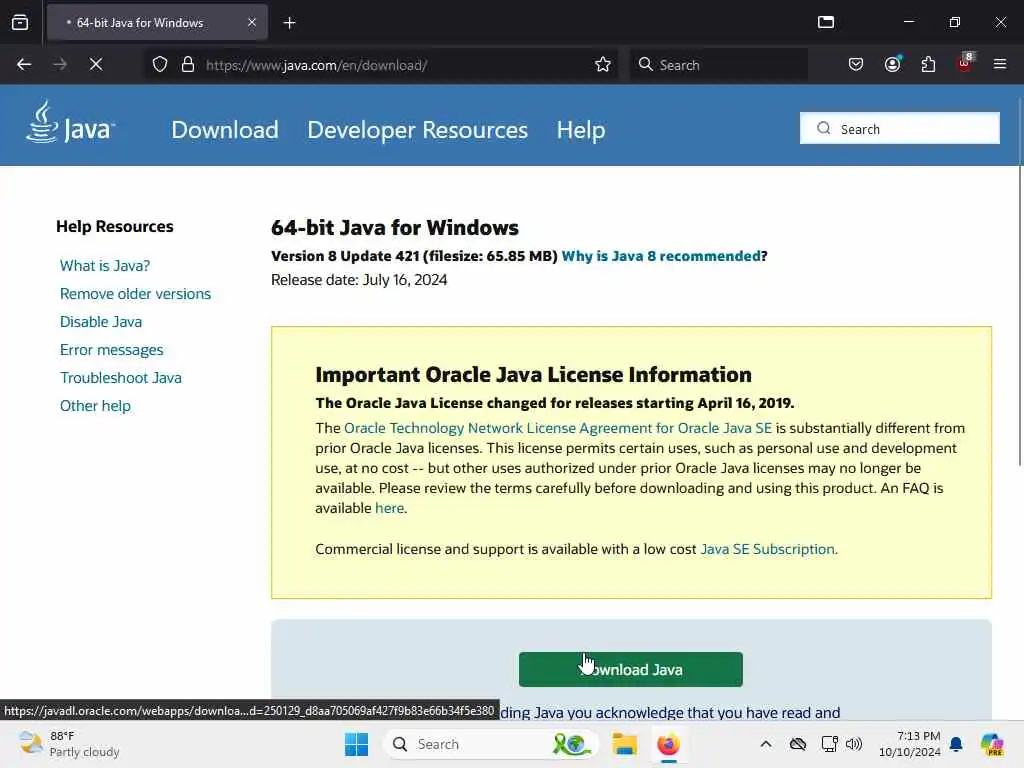
Task: Click the page vertical scrollbar
Action: click(x=1019, y=281)
